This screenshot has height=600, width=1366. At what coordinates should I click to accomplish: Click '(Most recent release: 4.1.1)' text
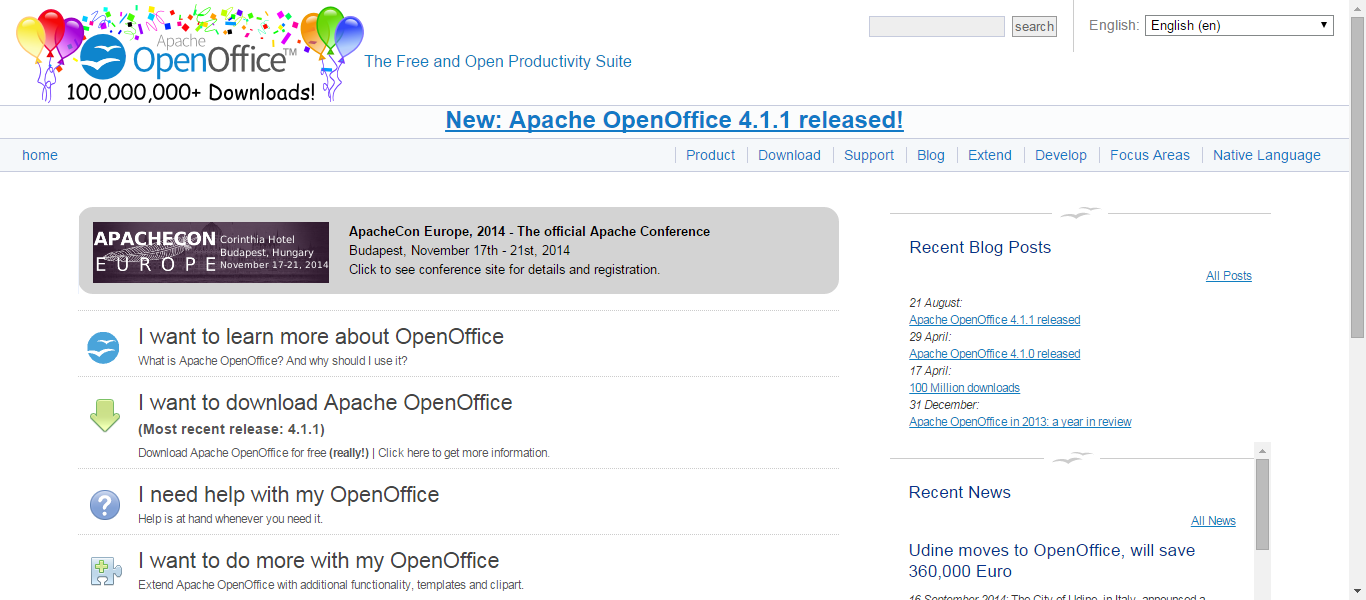[231, 429]
